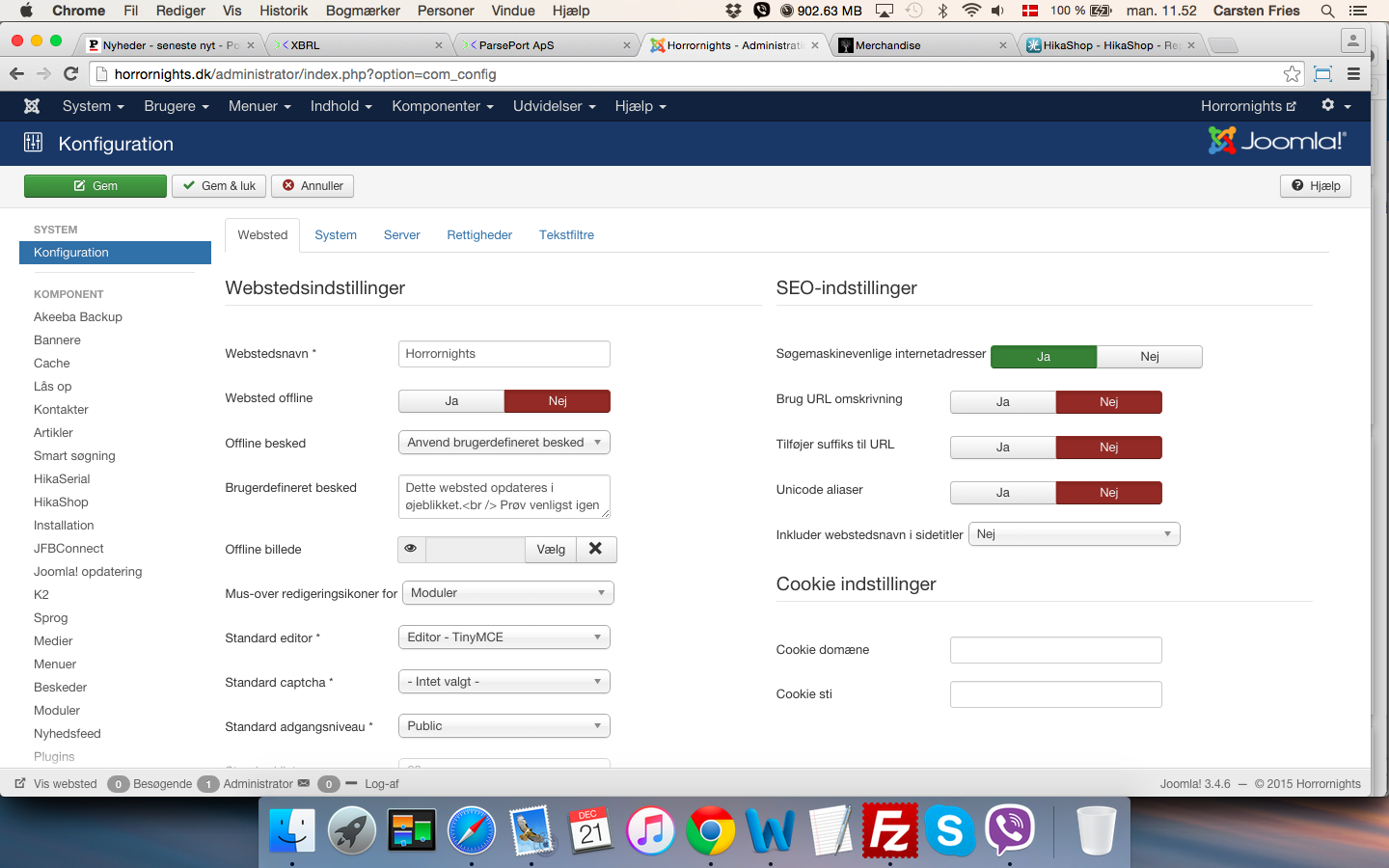This screenshot has width=1389, height=868.
Task: Expand the Komponenter admin menu
Action: (443, 106)
